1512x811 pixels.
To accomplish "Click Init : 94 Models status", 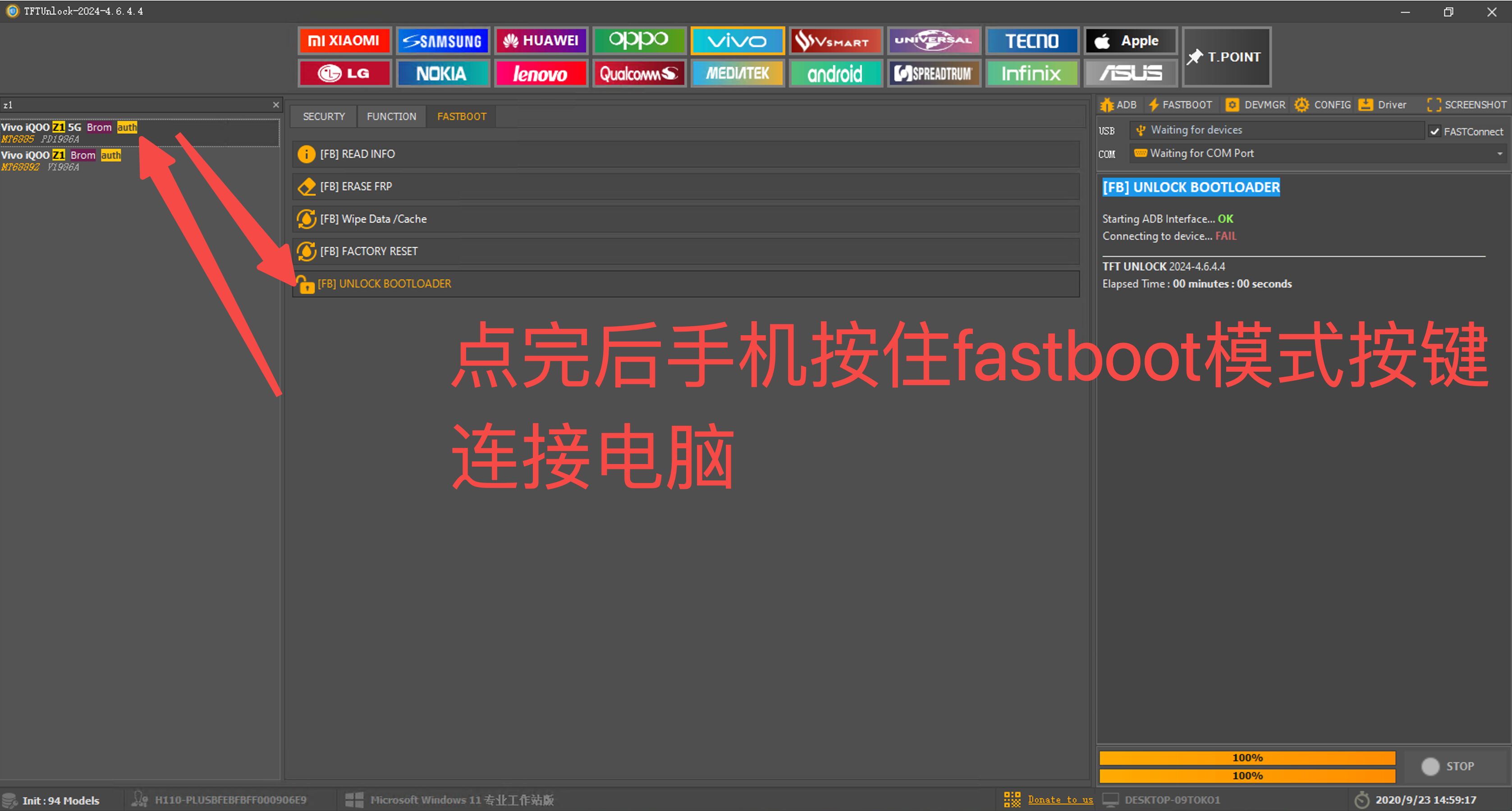I will 60,801.
